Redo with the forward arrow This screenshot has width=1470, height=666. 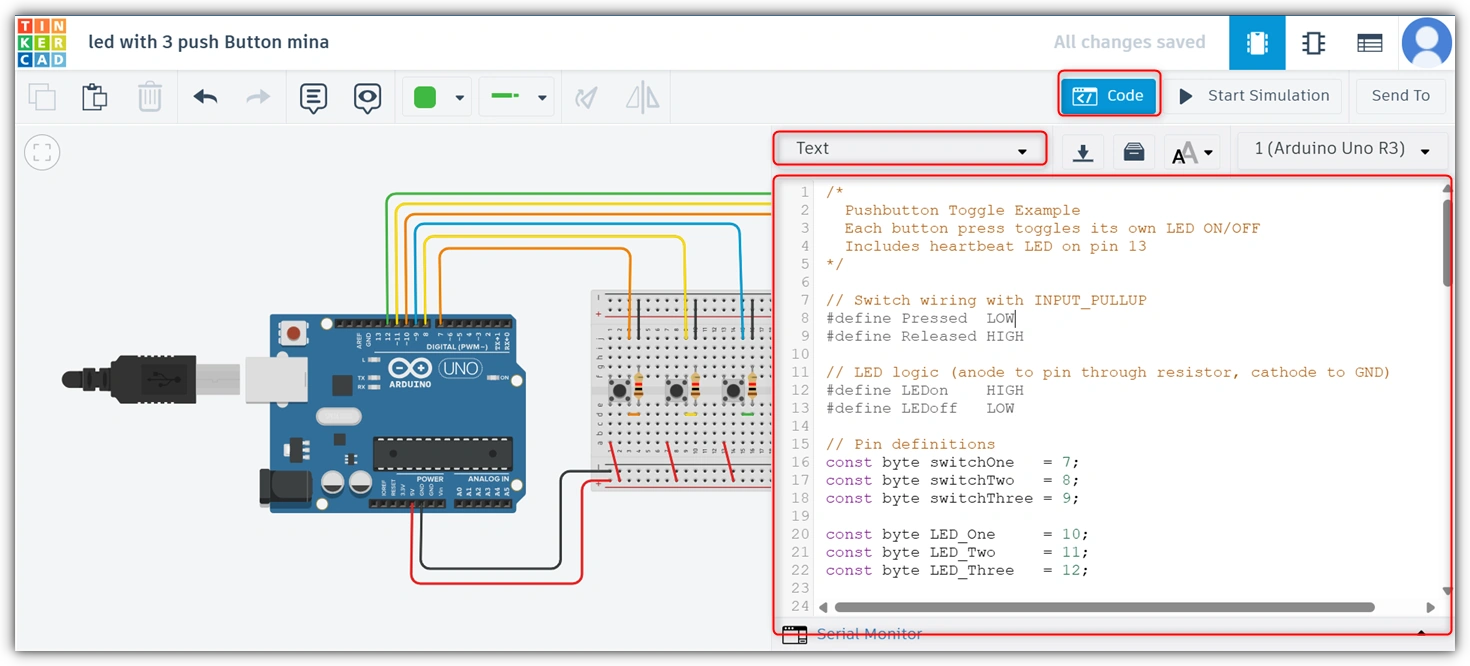point(258,97)
